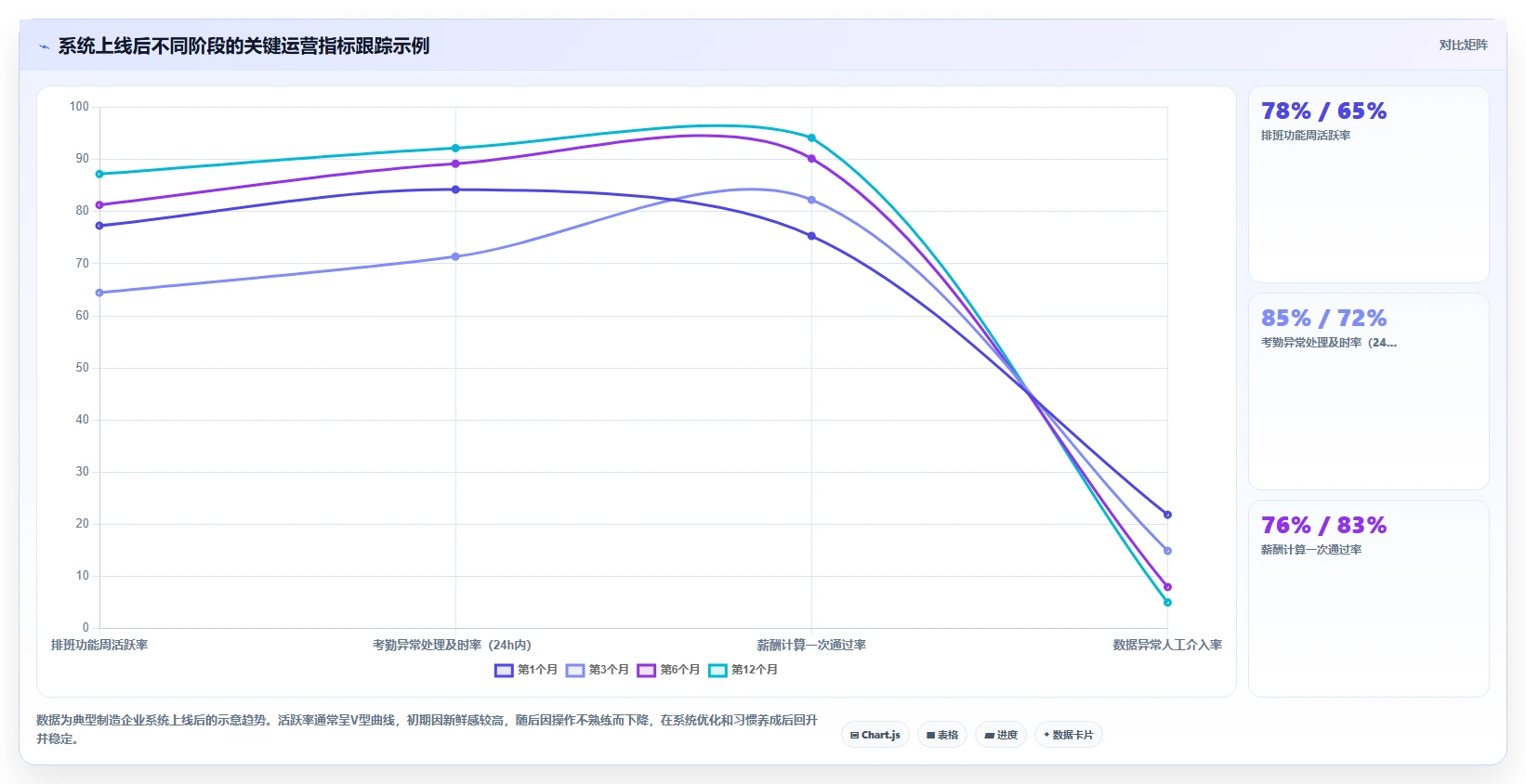This screenshot has height=784, width=1526.
Task: Select the 进度 tag chip
Action: click(x=1001, y=735)
